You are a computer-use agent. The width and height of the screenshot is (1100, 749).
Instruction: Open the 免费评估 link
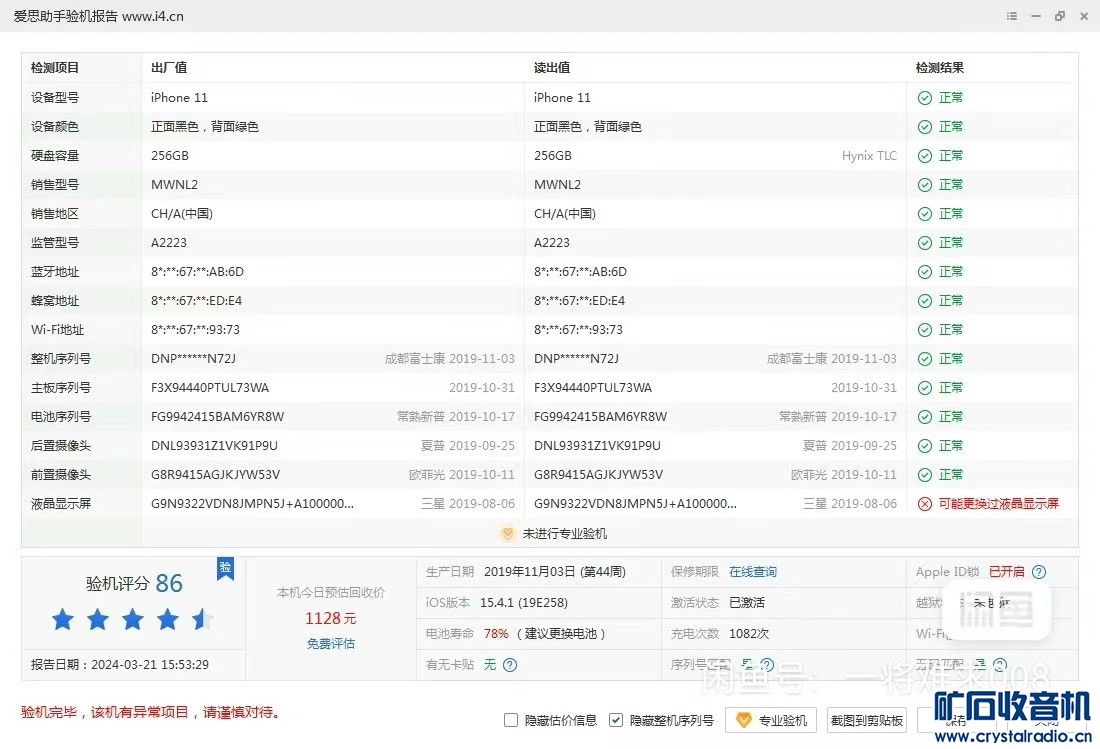330,643
